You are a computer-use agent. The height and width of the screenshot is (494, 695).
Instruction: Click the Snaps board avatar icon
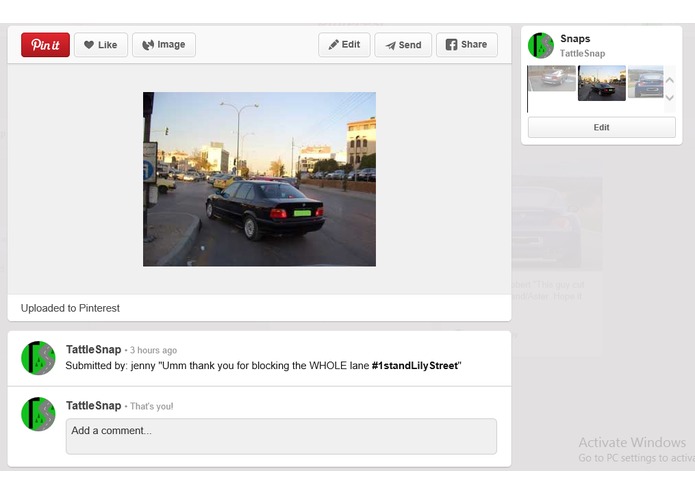click(541, 45)
